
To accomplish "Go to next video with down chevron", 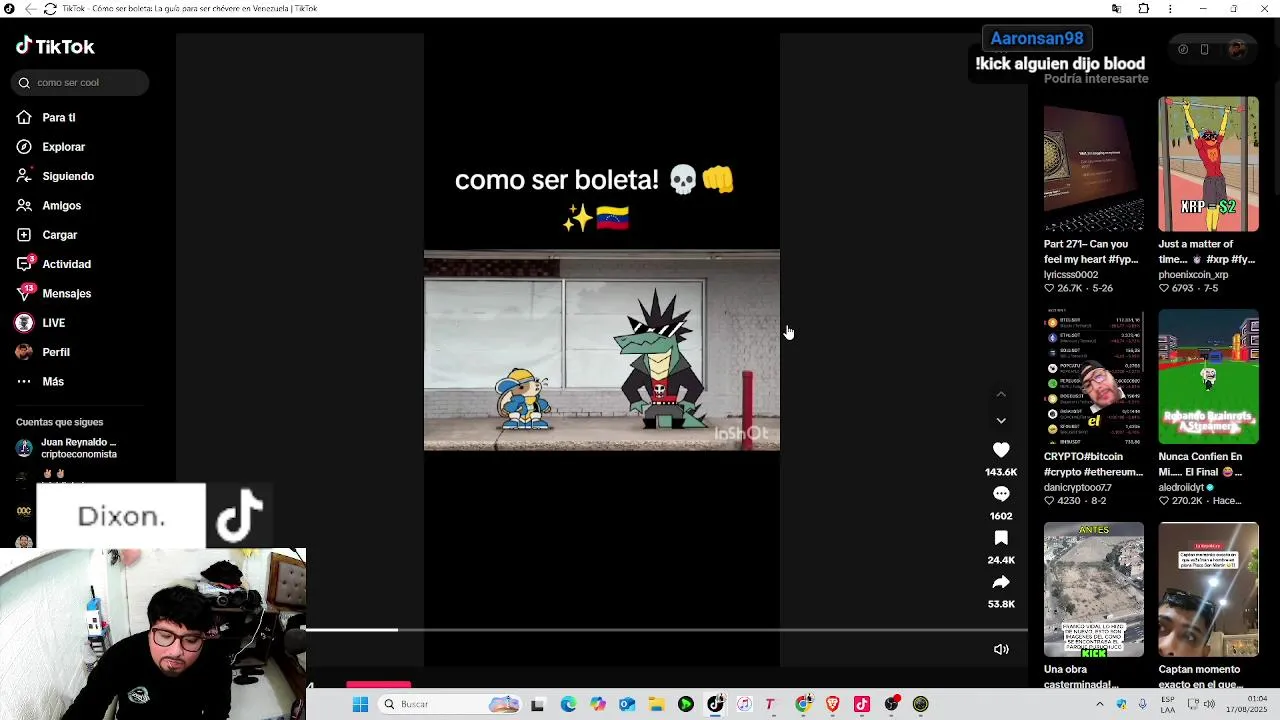I will point(1001,421).
